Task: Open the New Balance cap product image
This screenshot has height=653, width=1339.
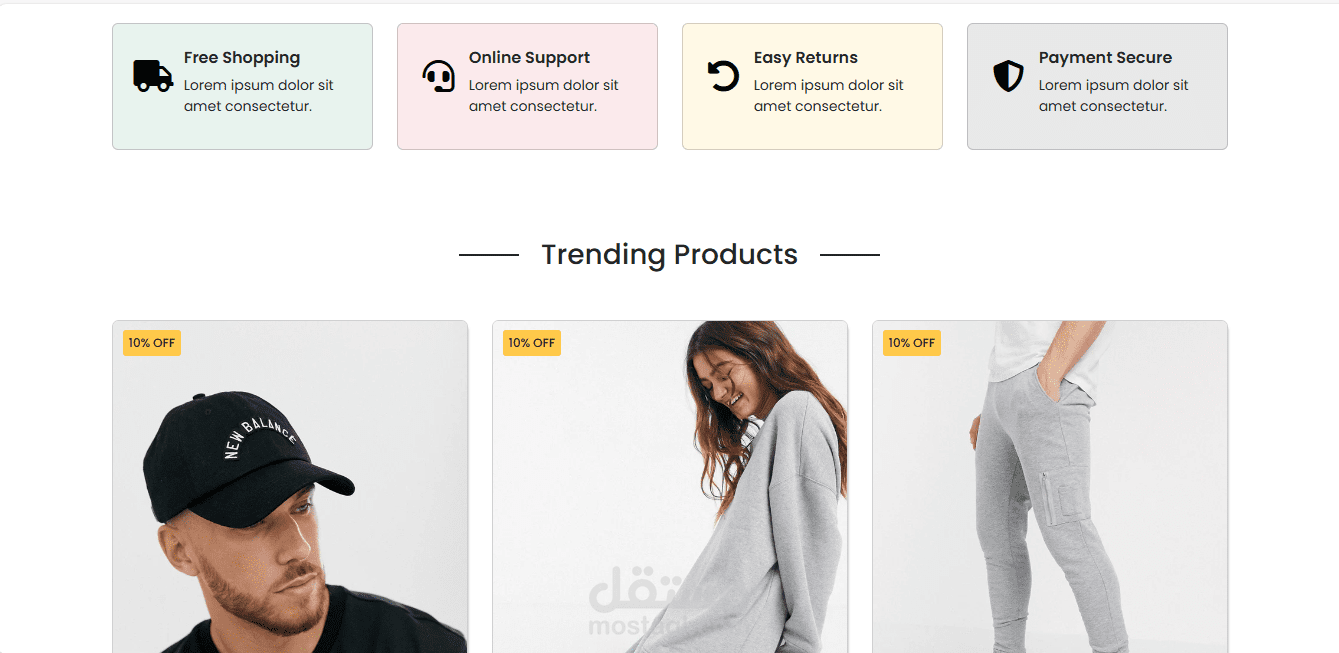Action: point(290,487)
